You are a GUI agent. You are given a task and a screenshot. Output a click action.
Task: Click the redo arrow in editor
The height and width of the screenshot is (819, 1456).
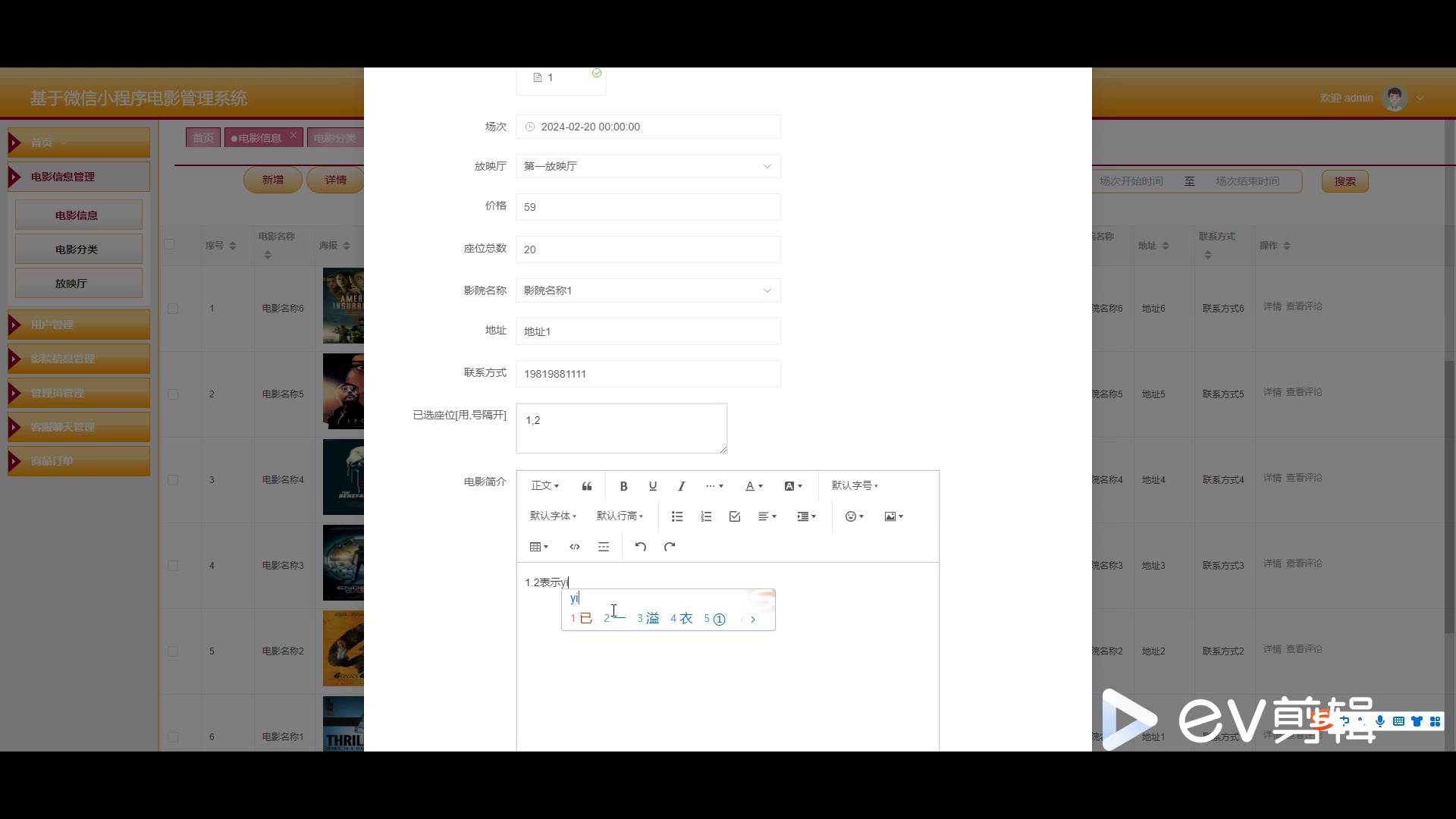[670, 547]
